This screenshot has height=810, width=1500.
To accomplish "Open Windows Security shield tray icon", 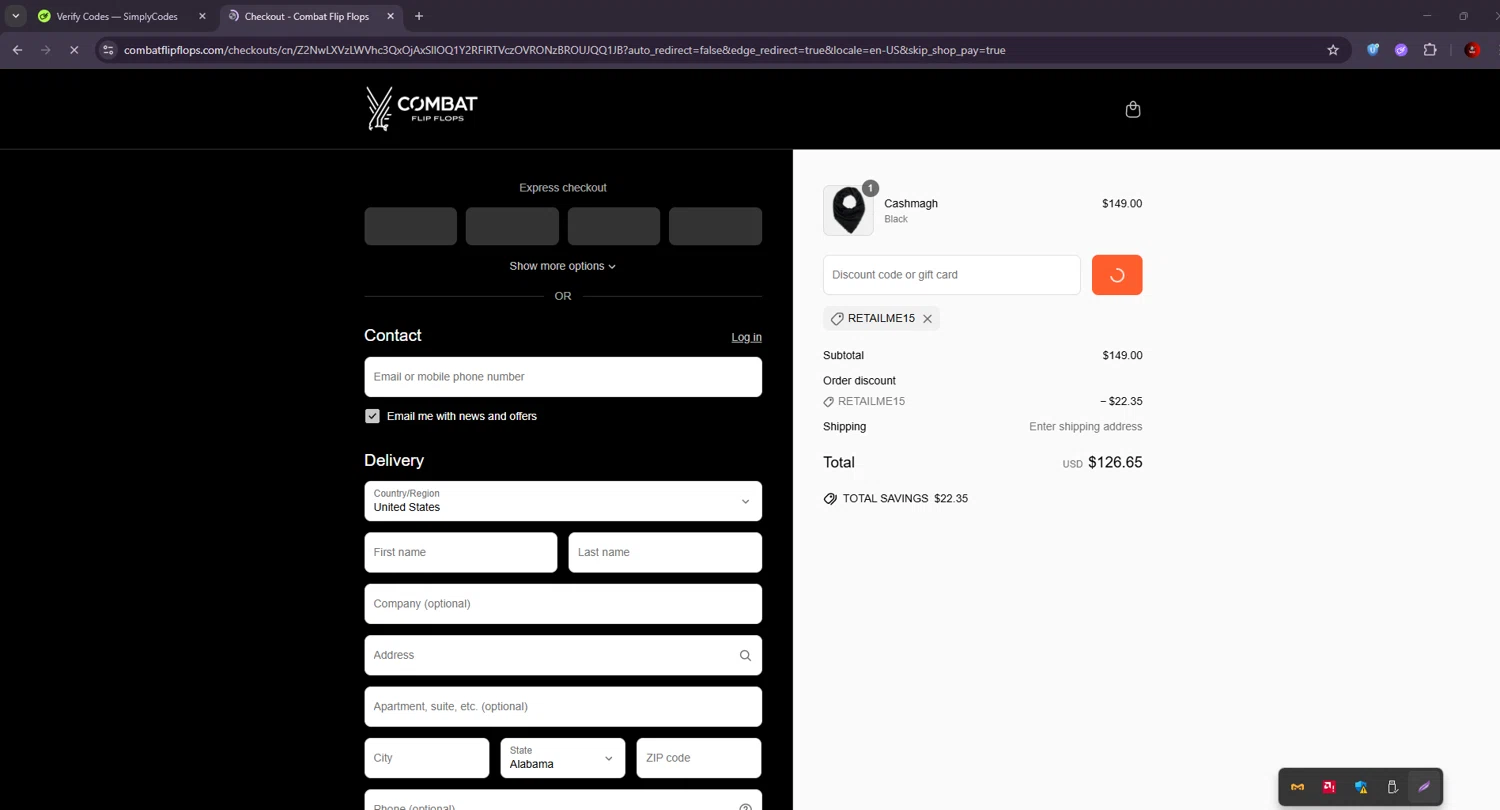I will pyautogui.click(x=1361, y=787).
